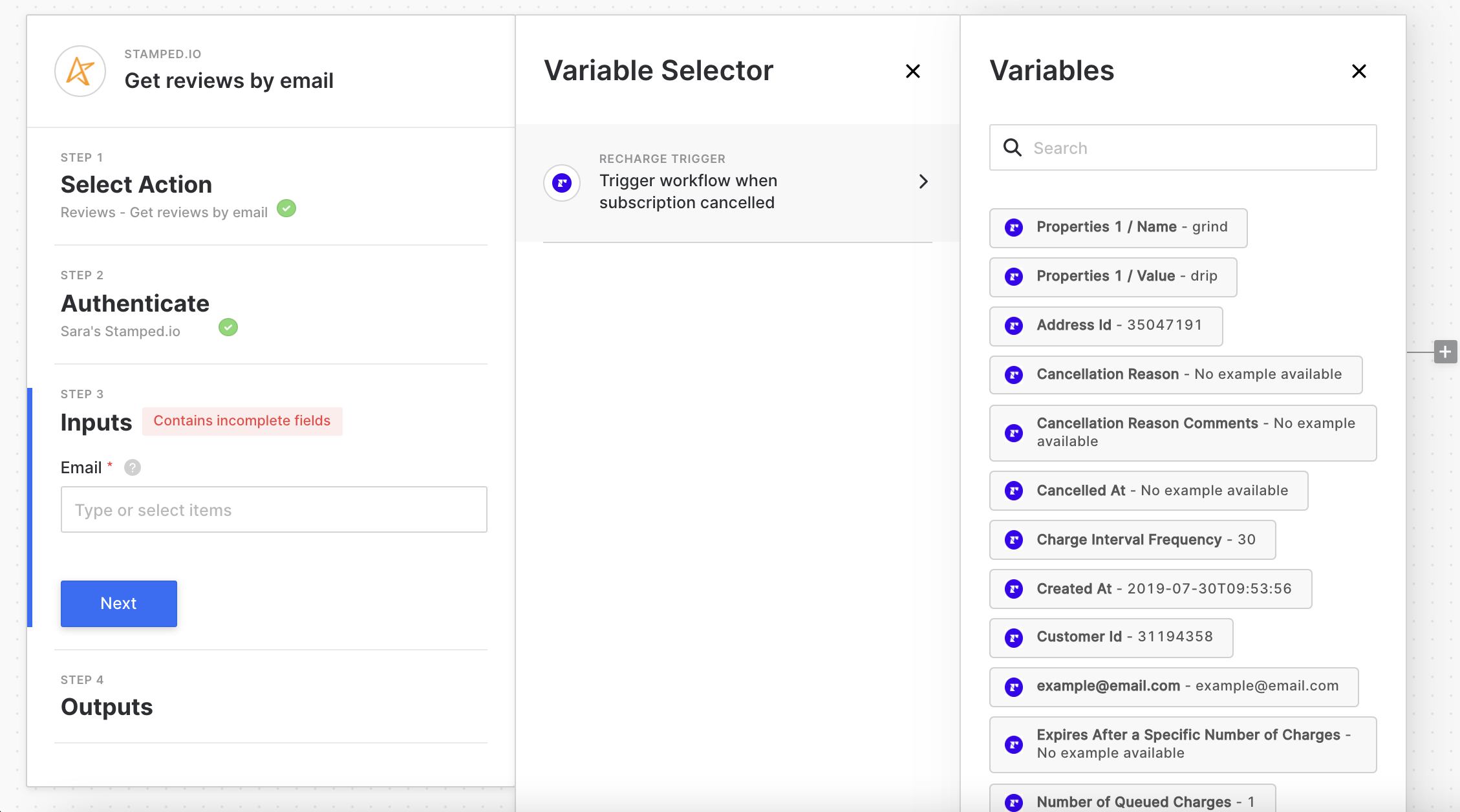Choose the Cancellation Reason variable
Screen dimensions: 1460x812
(1175, 375)
